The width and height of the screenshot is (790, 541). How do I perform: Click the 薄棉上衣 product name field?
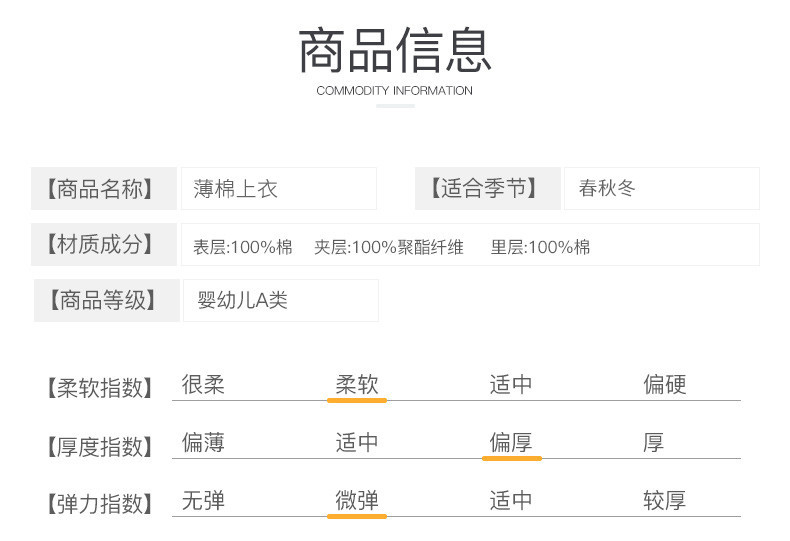278,188
